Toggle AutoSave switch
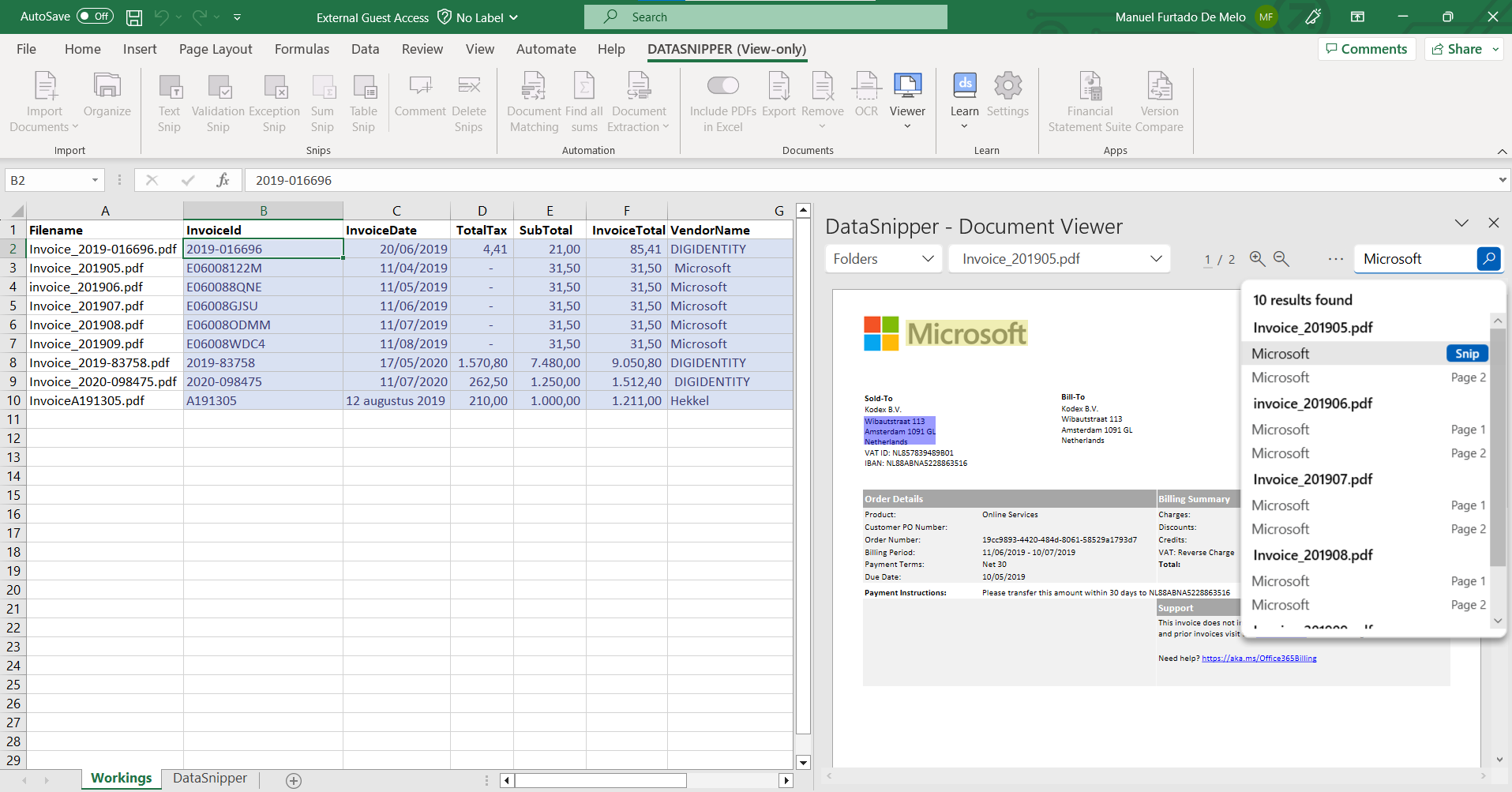This screenshot has height=792, width=1512. coord(95,17)
